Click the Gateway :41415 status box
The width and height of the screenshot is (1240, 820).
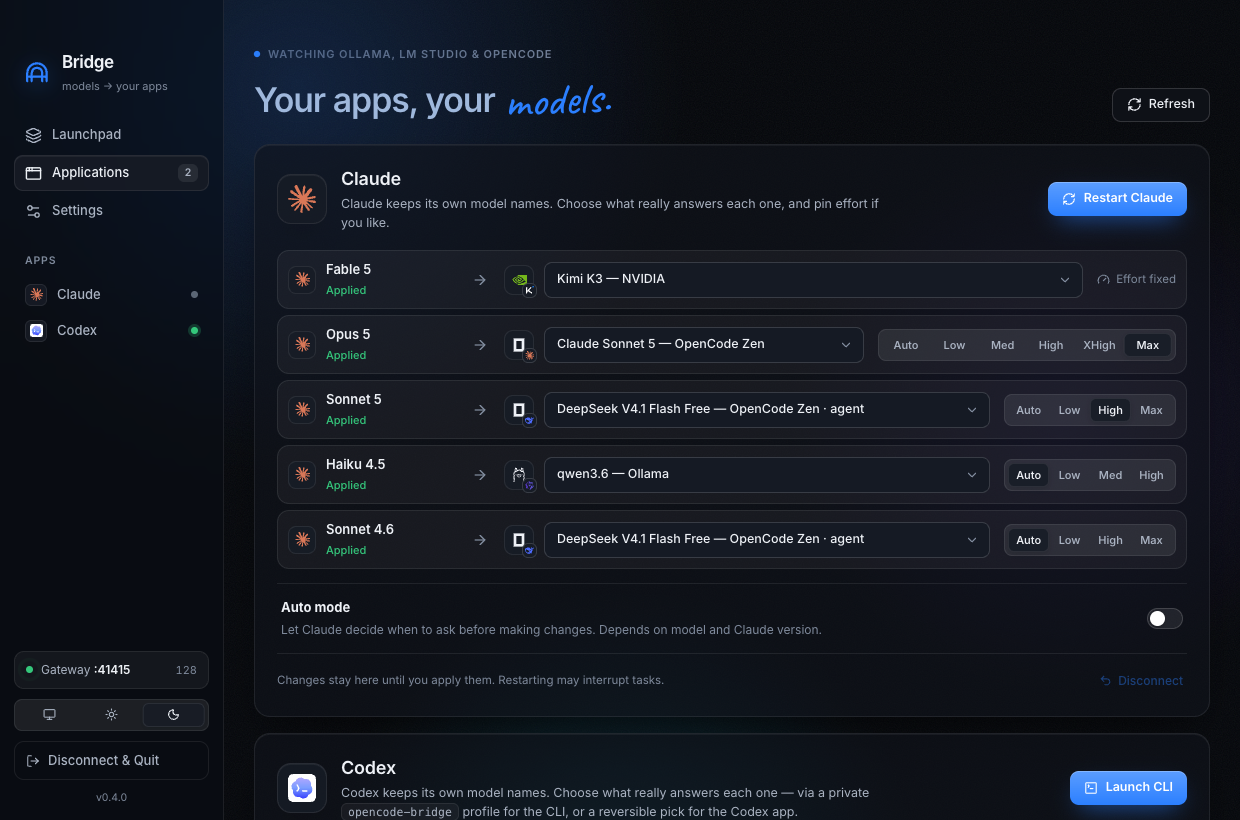[x=111, y=670]
